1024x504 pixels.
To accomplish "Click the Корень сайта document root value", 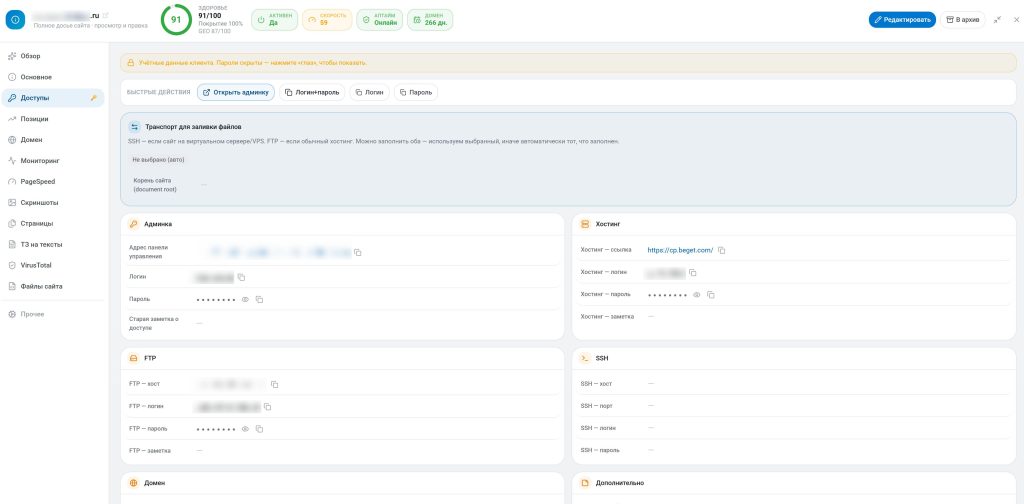I will point(204,185).
